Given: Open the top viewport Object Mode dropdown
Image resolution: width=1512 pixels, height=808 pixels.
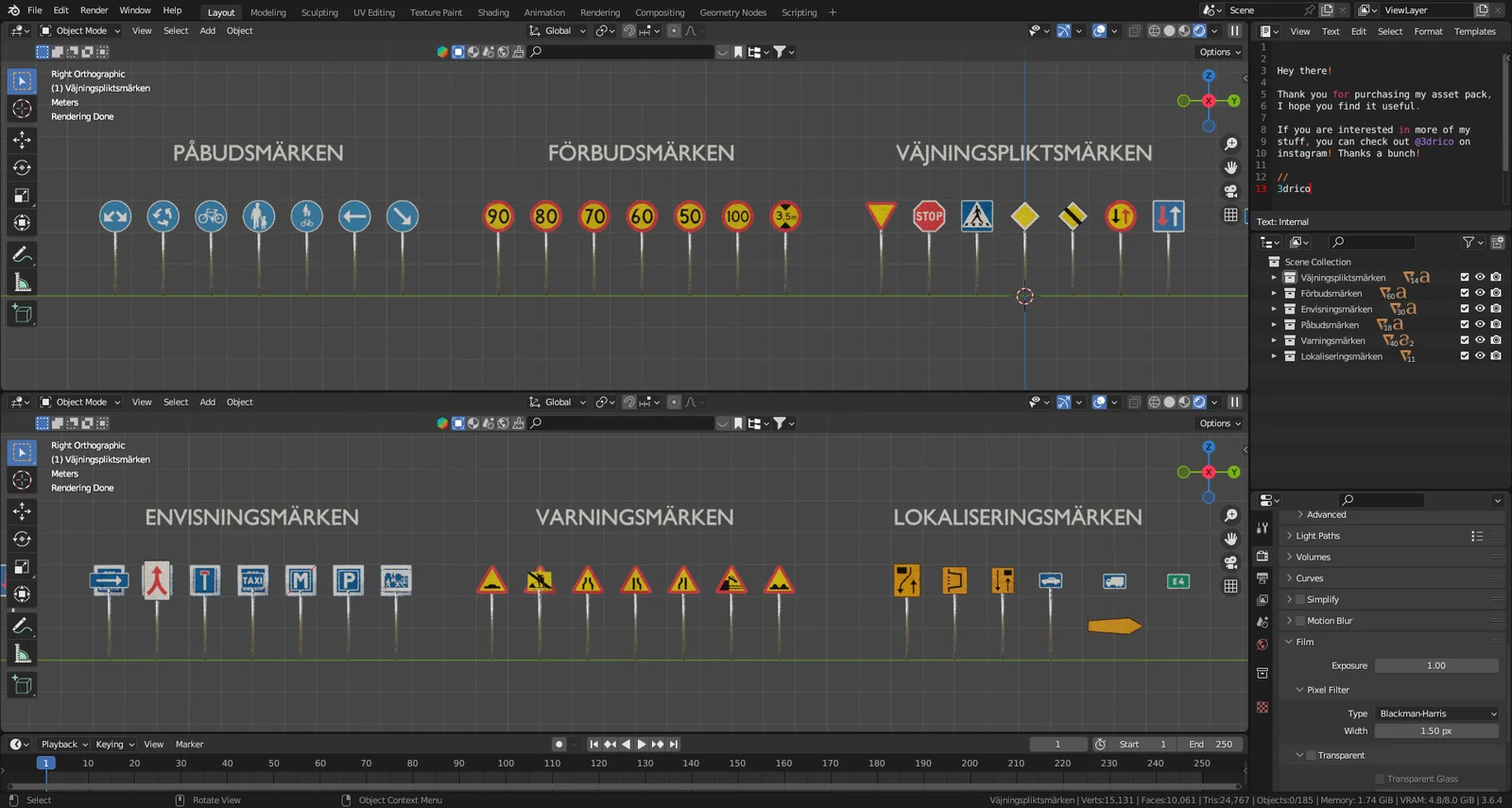Looking at the screenshot, I should [x=80, y=31].
